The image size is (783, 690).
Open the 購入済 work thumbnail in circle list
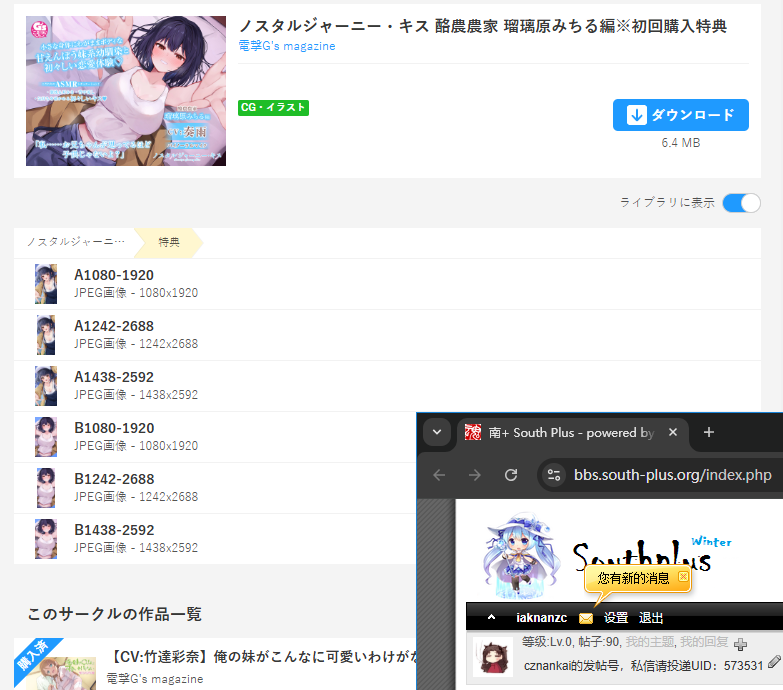[55, 664]
